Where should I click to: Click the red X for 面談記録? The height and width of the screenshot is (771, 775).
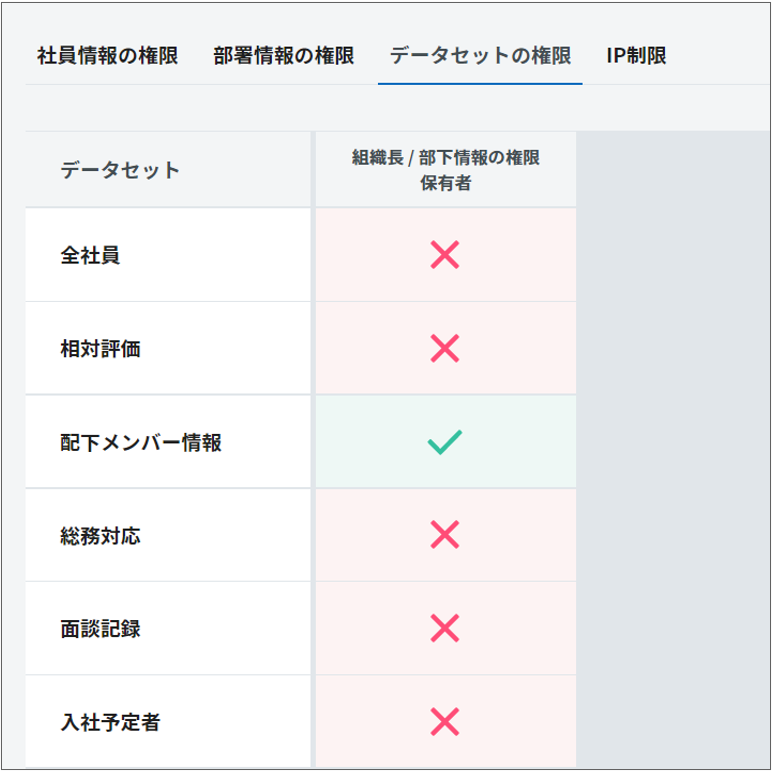444,628
